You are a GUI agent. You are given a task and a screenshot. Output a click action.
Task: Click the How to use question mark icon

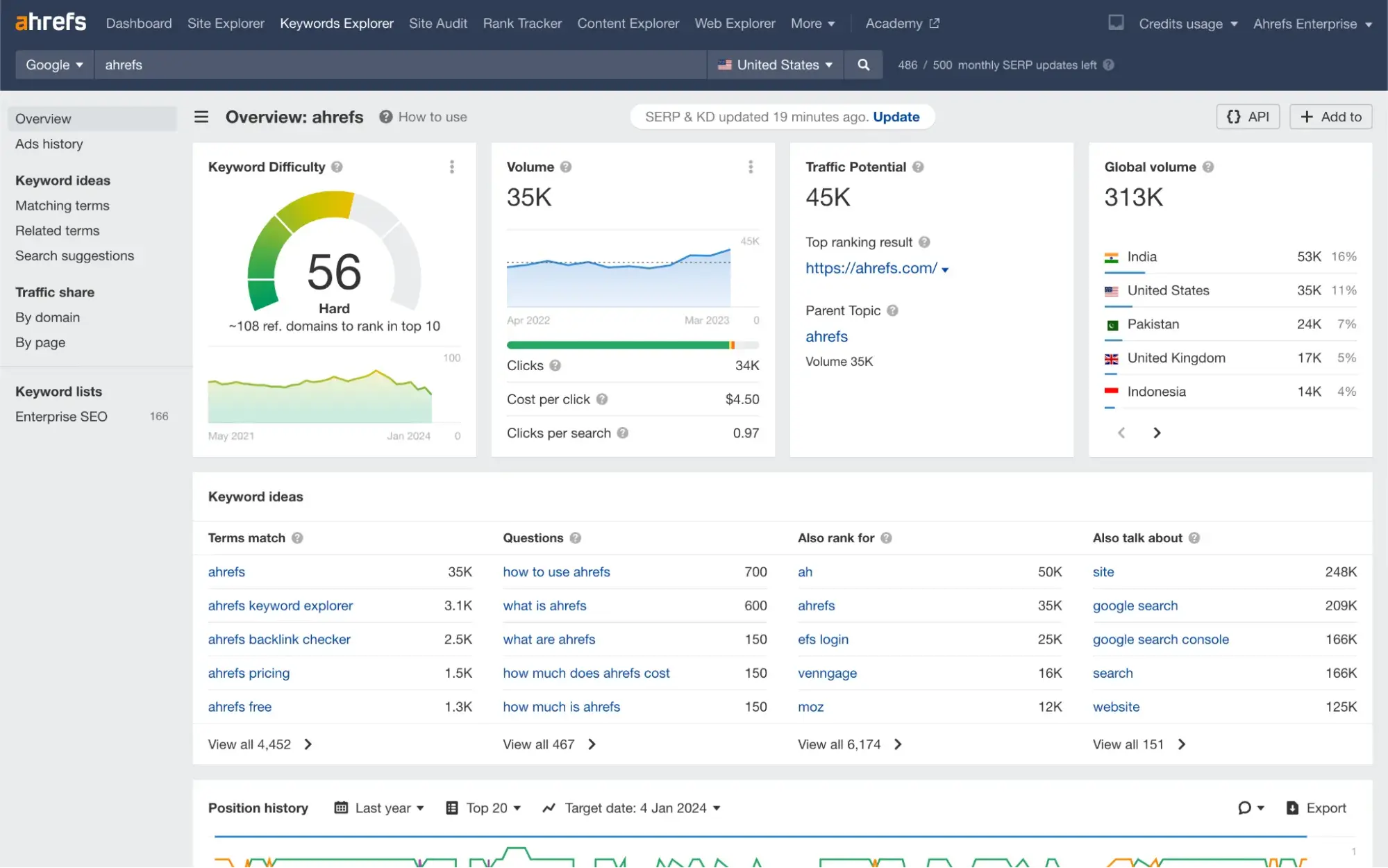pyautogui.click(x=385, y=117)
